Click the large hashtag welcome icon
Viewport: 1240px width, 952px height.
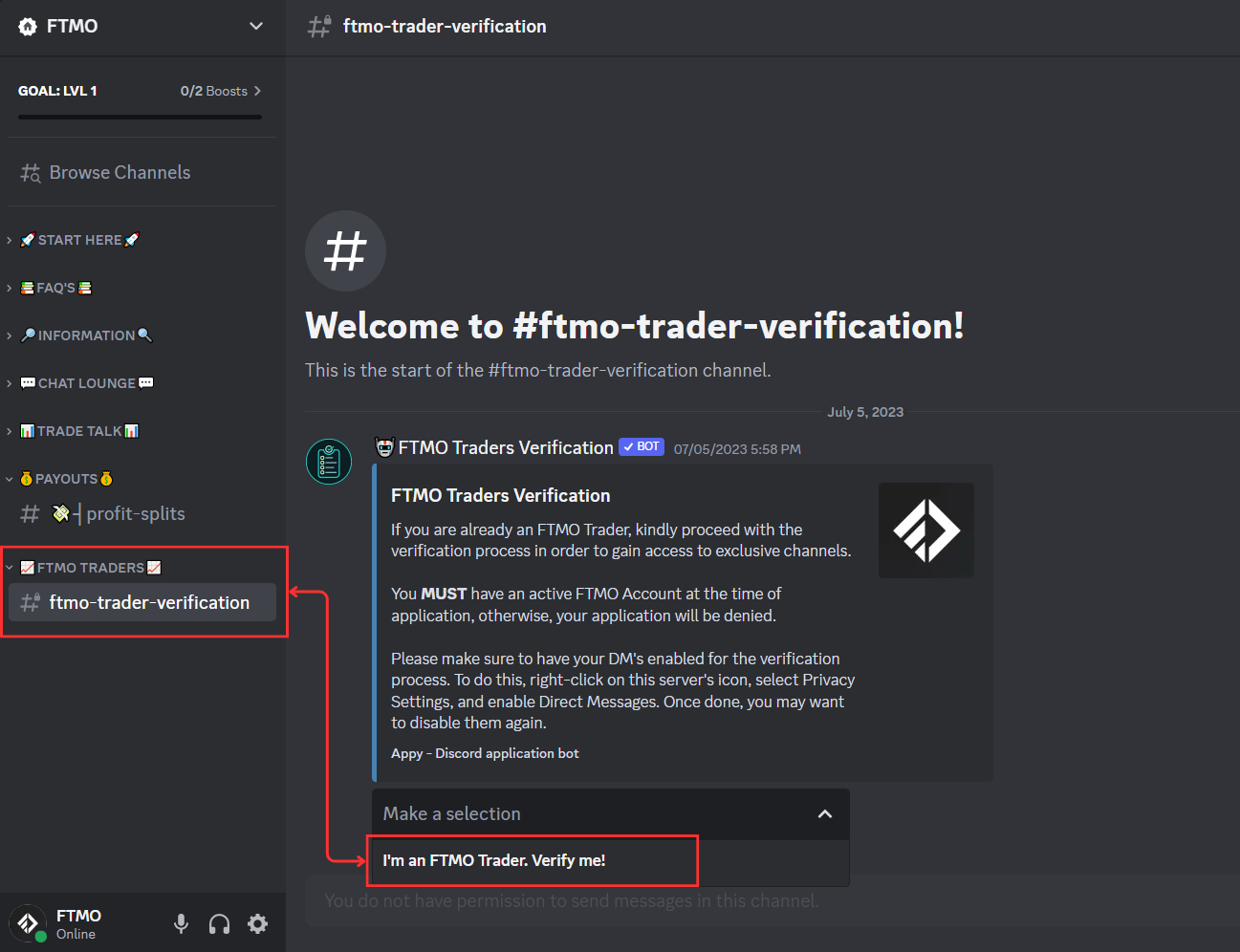345,250
